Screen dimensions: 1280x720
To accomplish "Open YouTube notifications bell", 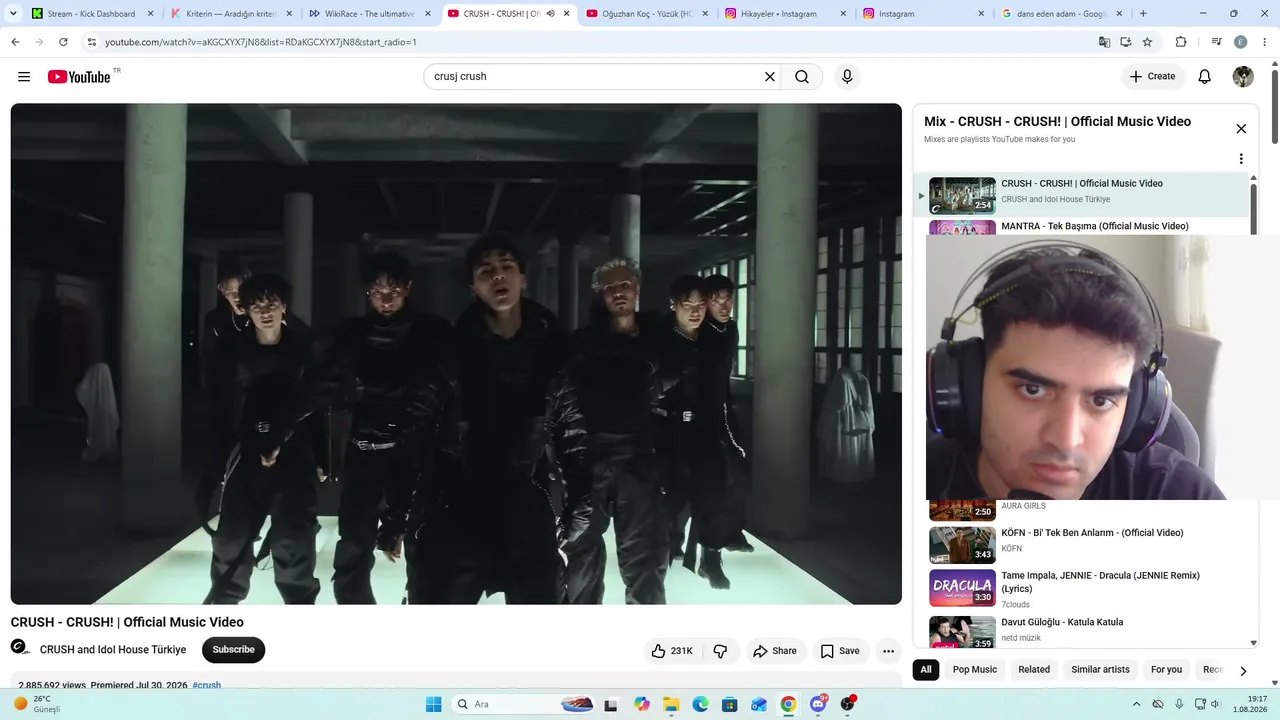I will tap(1205, 77).
